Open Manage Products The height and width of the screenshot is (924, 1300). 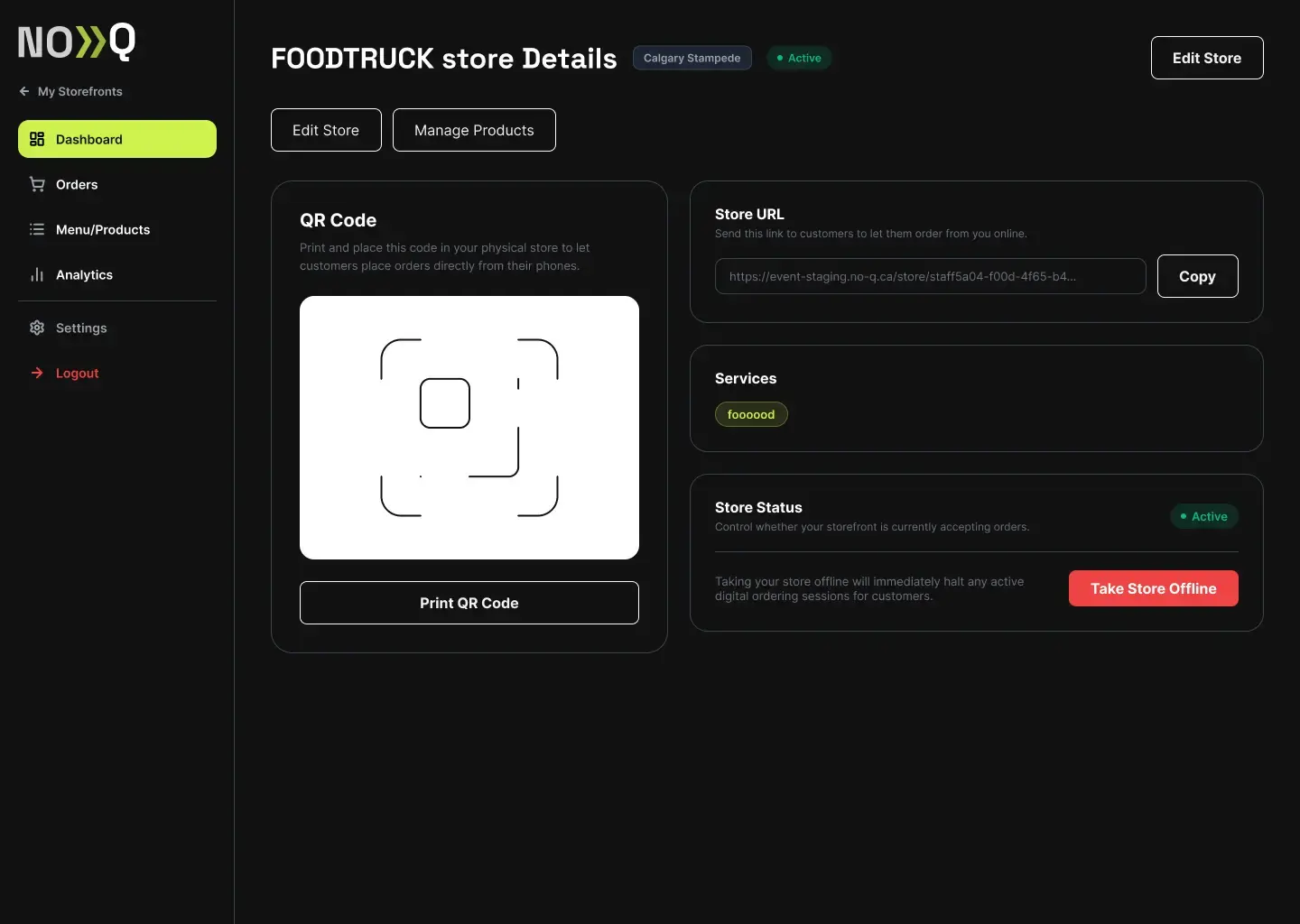(474, 130)
